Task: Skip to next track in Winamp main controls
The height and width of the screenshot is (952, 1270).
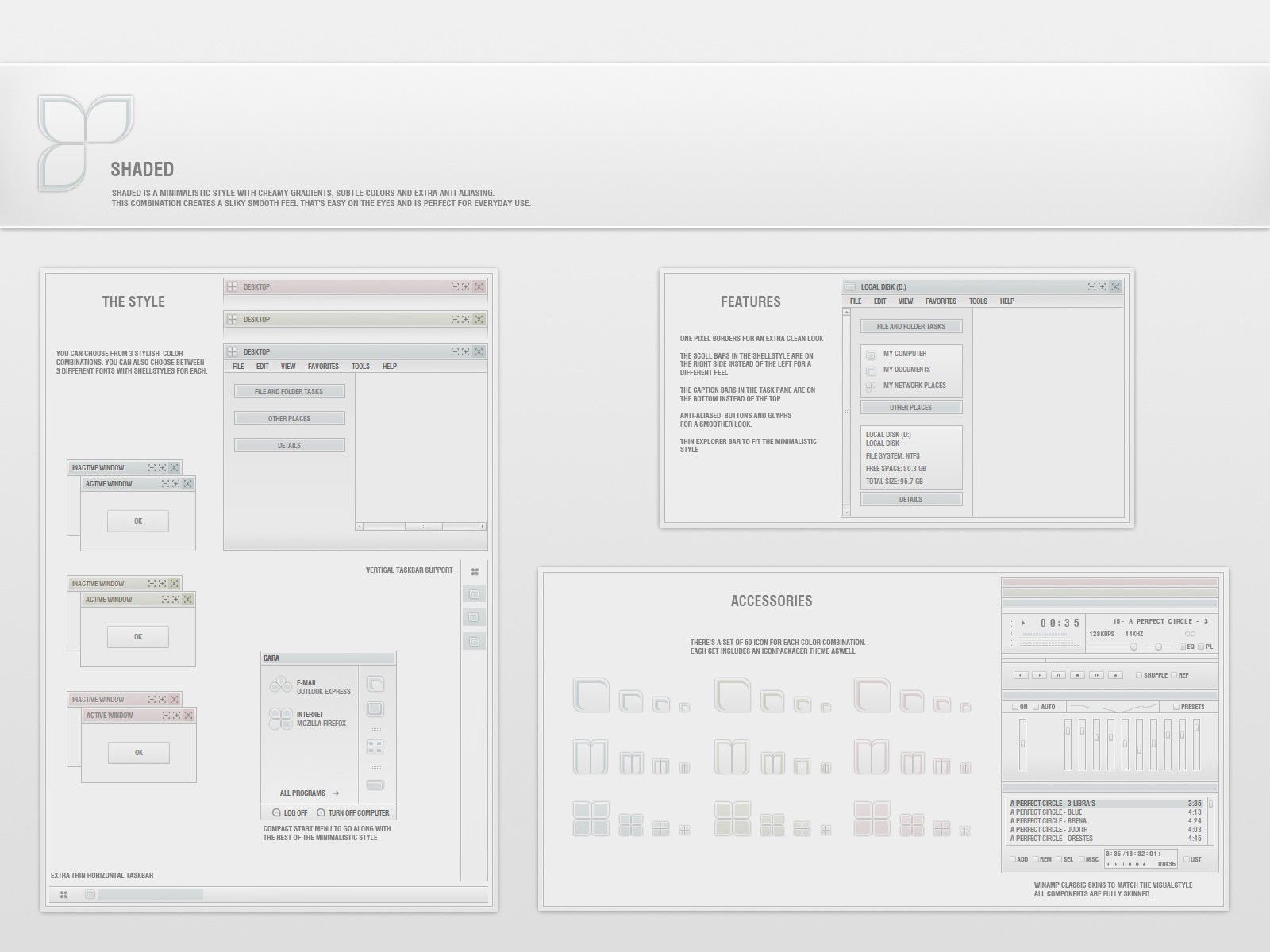Action: point(1097,675)
